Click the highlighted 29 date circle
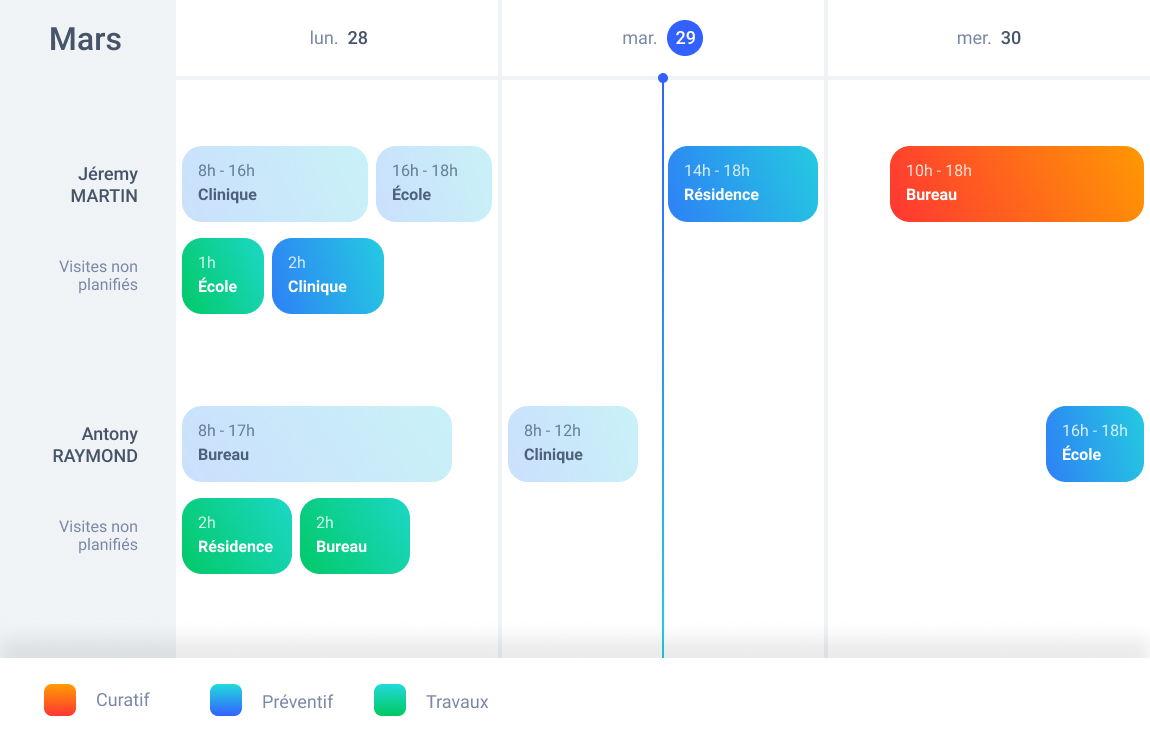This screenshot has height=742, width=1150. coord(685,38)
